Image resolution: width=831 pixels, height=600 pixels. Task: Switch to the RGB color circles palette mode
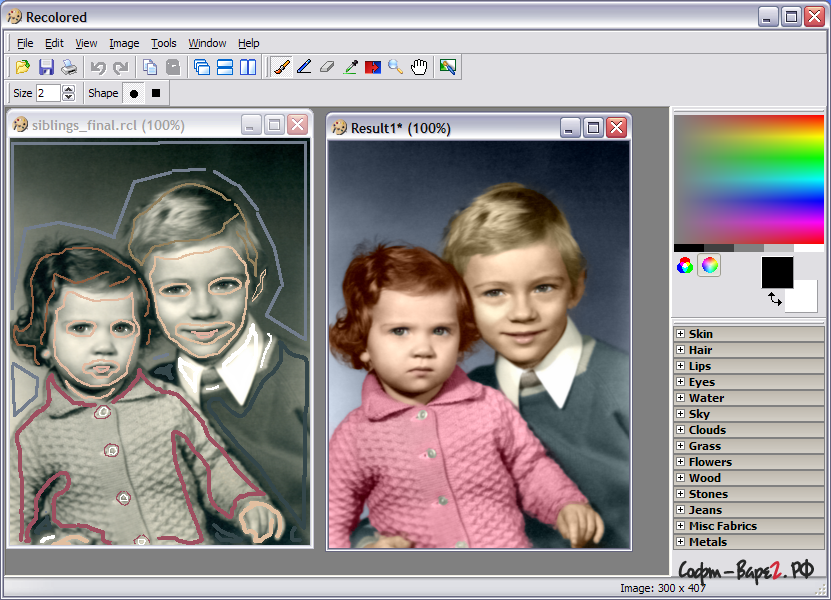[x=685, y=265]
